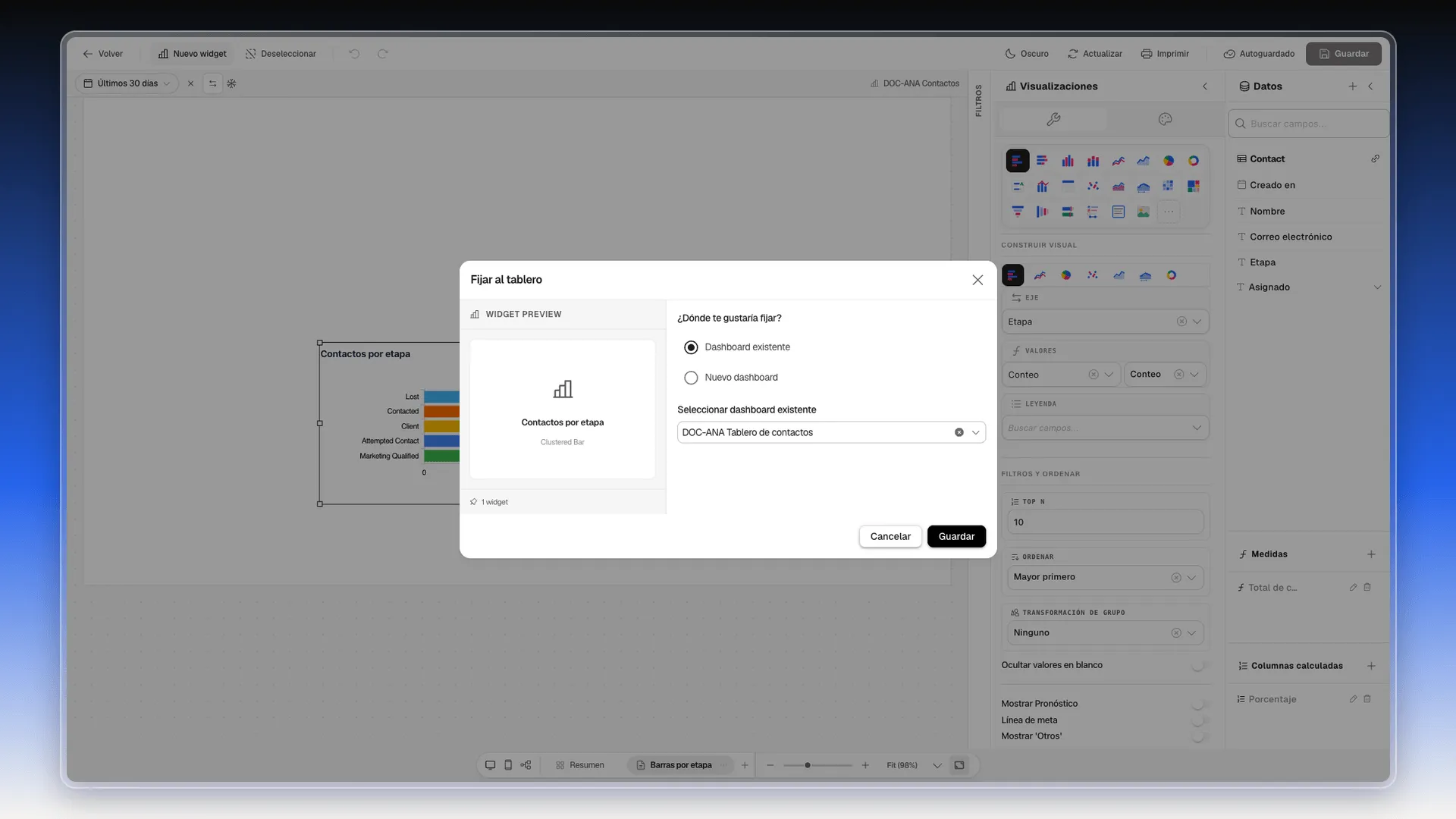1456x819 pixels.
Task: Select the Nuevo dashboard radio option
Action: tap(691, 378)
